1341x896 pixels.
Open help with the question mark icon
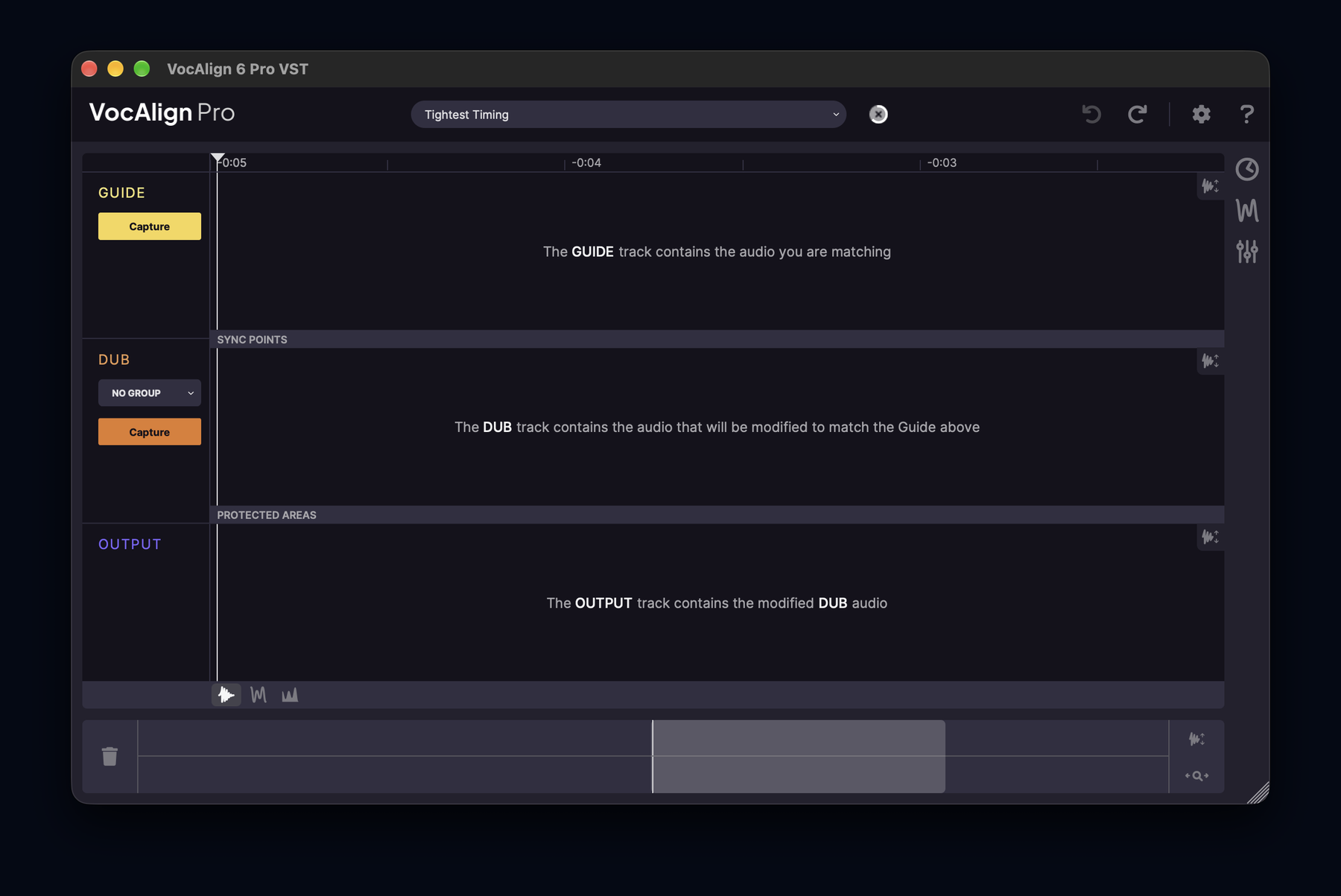click(1246, 114)
